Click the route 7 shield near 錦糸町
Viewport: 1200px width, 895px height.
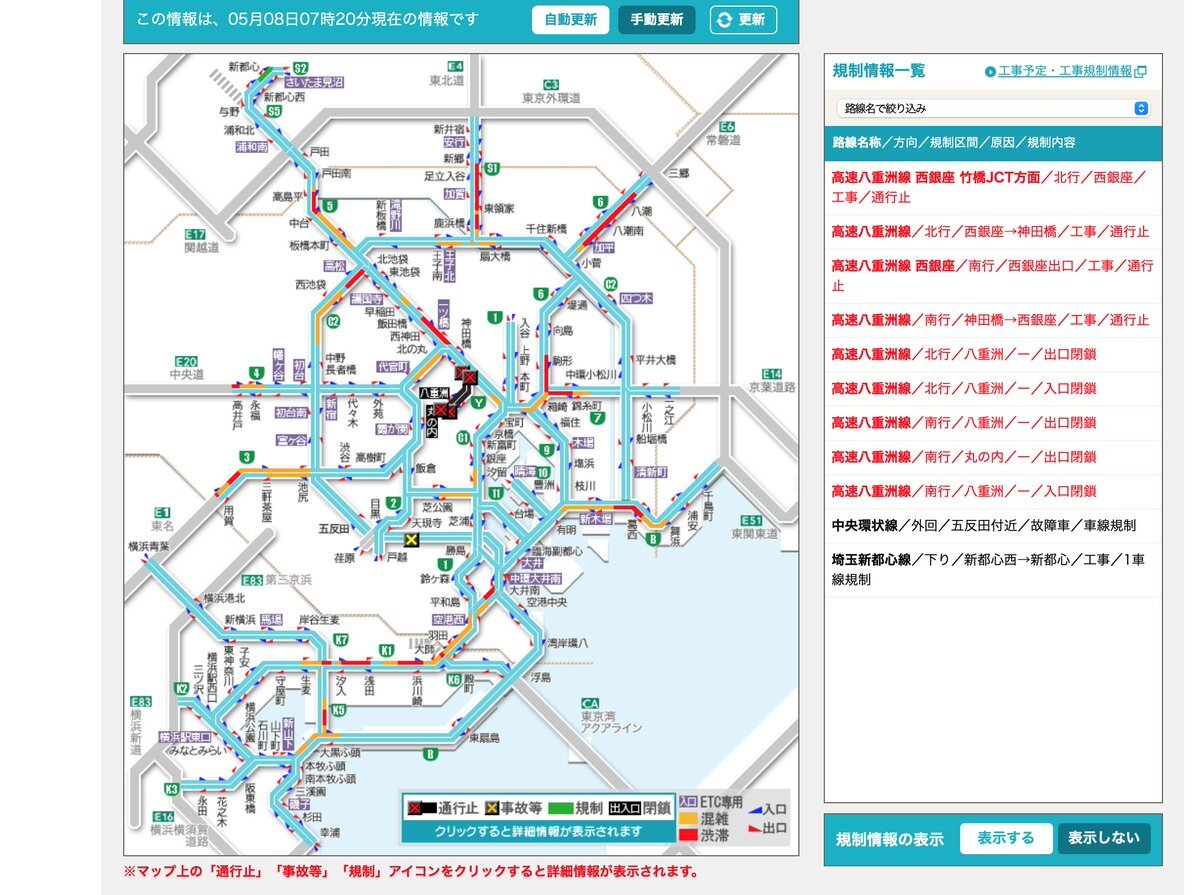pos(597,419)
